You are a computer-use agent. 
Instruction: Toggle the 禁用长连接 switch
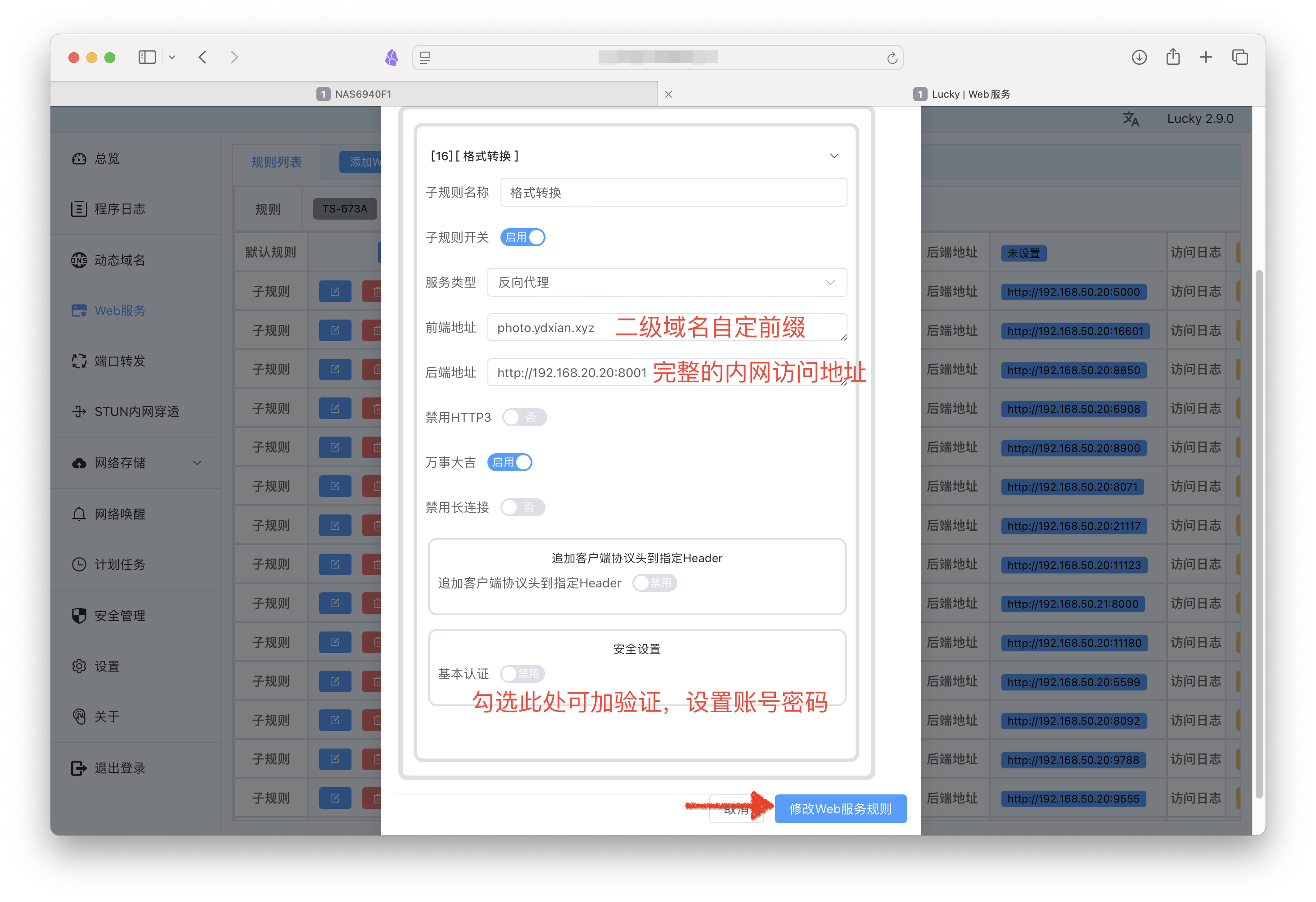click(x=523, y=507)
